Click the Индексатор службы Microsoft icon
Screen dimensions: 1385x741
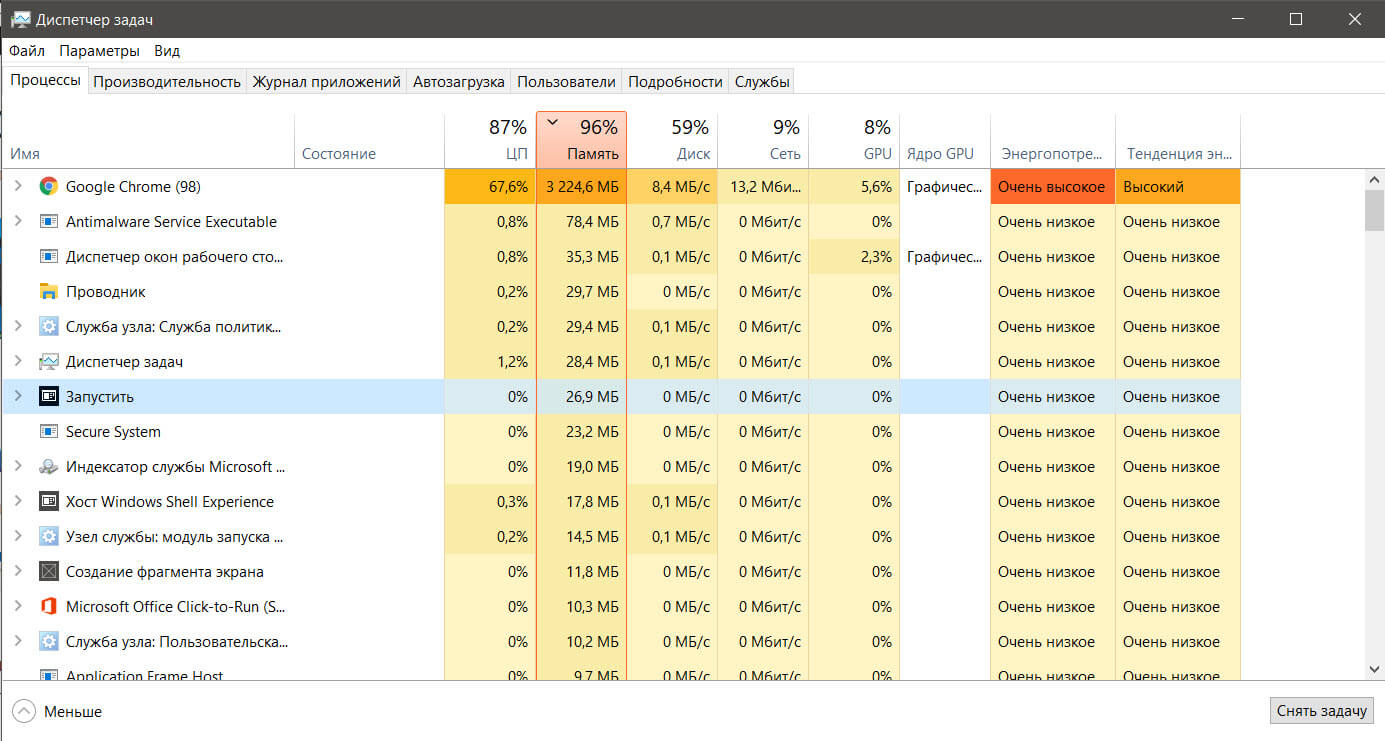(x=48, y=467)
